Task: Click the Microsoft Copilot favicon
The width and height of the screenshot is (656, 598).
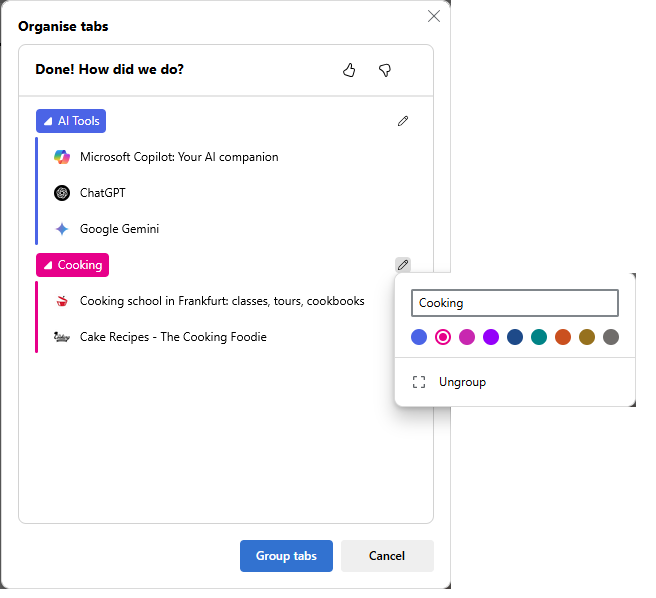Action: [62, 157]
